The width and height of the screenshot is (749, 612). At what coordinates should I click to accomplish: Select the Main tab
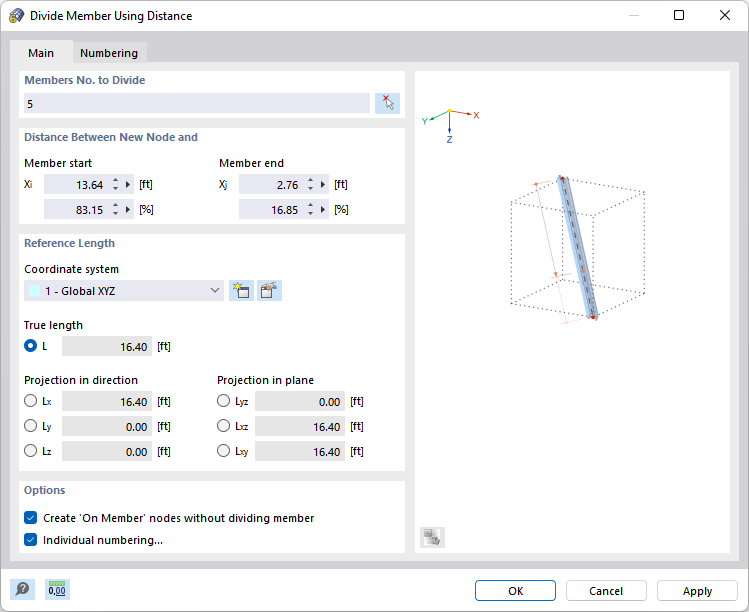(x=41, y=53)
